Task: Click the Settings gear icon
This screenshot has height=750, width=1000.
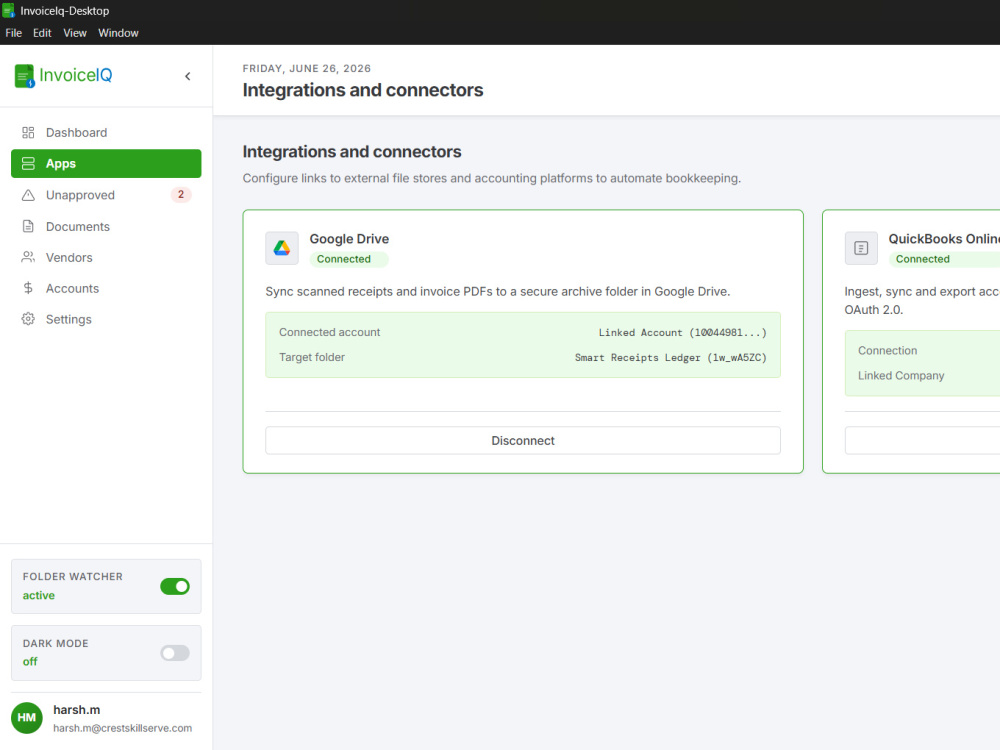Action: pyautogui.click(x=28, y=319)
